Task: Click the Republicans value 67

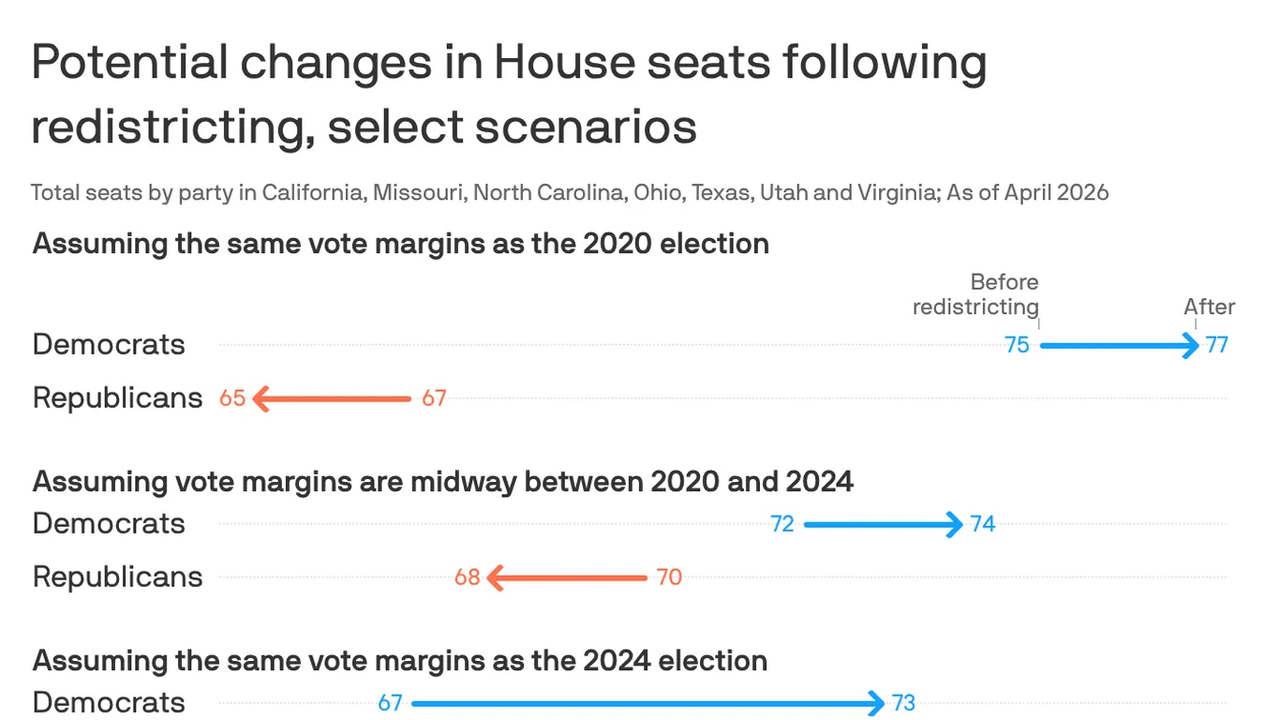Action: [x=433, y=399]
